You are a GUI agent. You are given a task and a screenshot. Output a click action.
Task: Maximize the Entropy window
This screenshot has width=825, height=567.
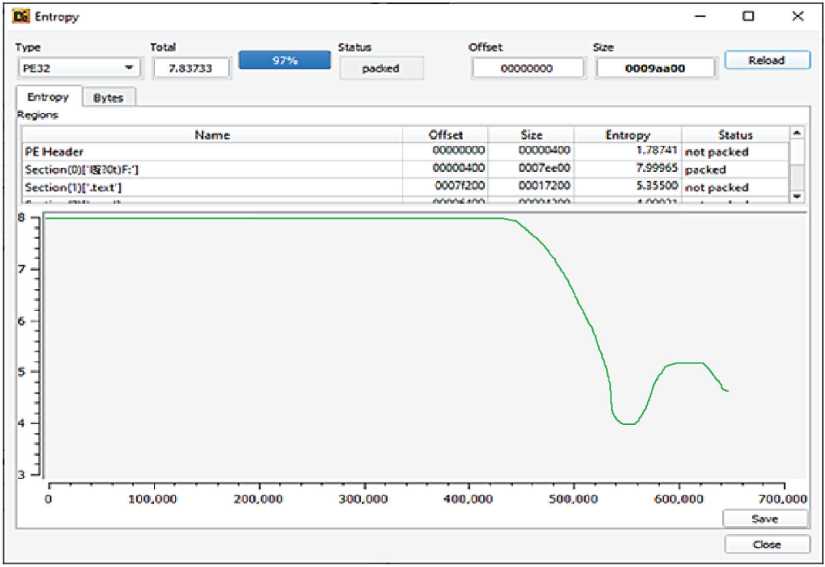point(748,17)
